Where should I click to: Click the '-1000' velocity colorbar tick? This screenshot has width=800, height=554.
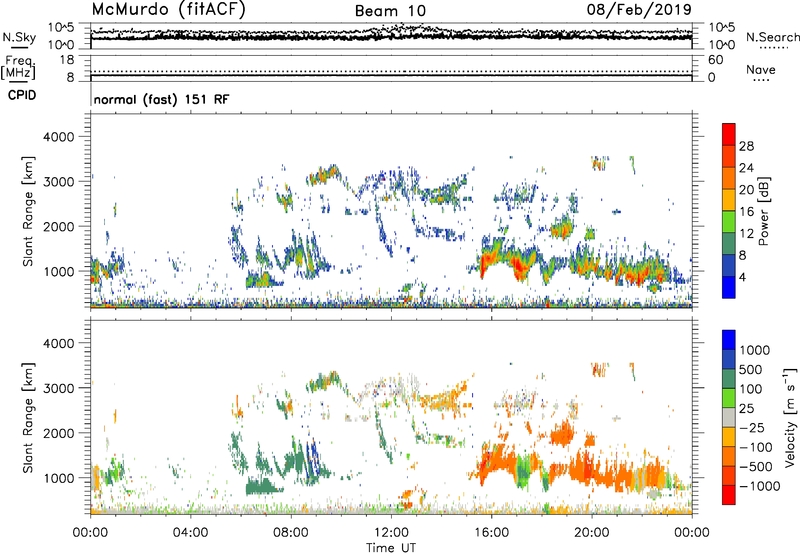[x=759, y=486]
